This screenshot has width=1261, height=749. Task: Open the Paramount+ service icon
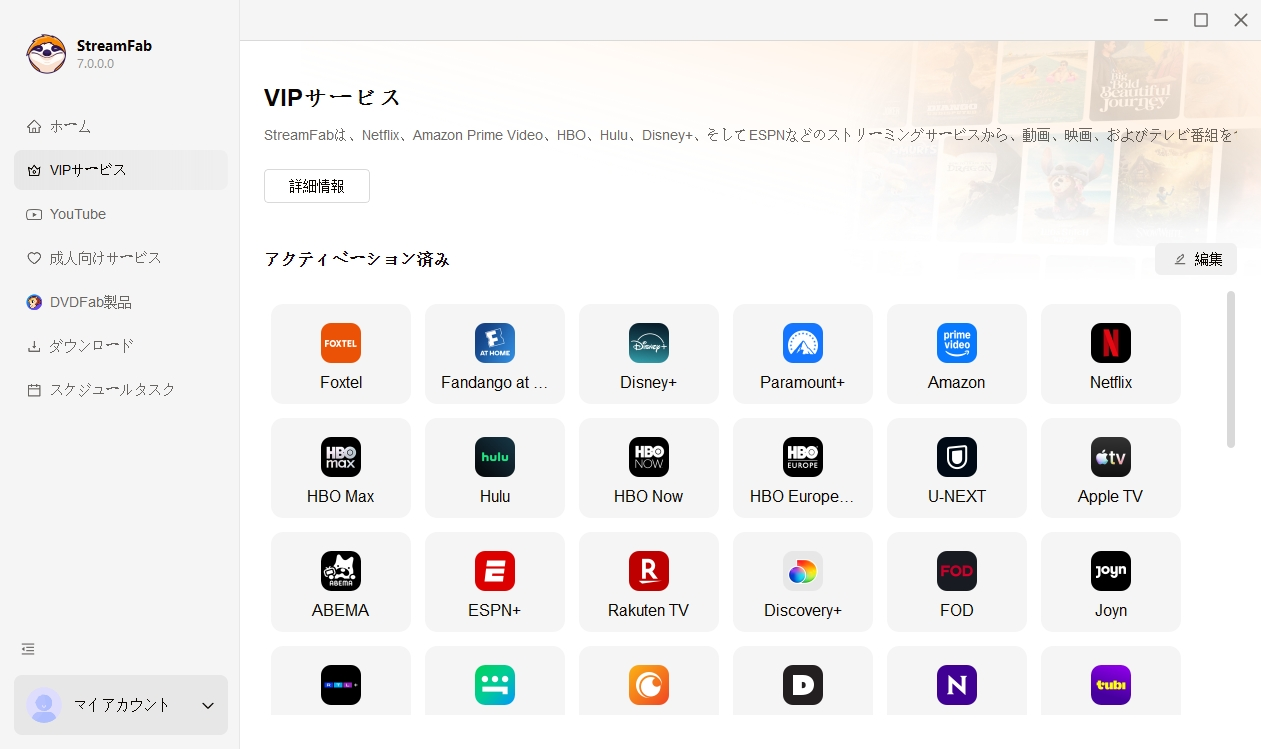pyautogui.click(x=802, y=353)
